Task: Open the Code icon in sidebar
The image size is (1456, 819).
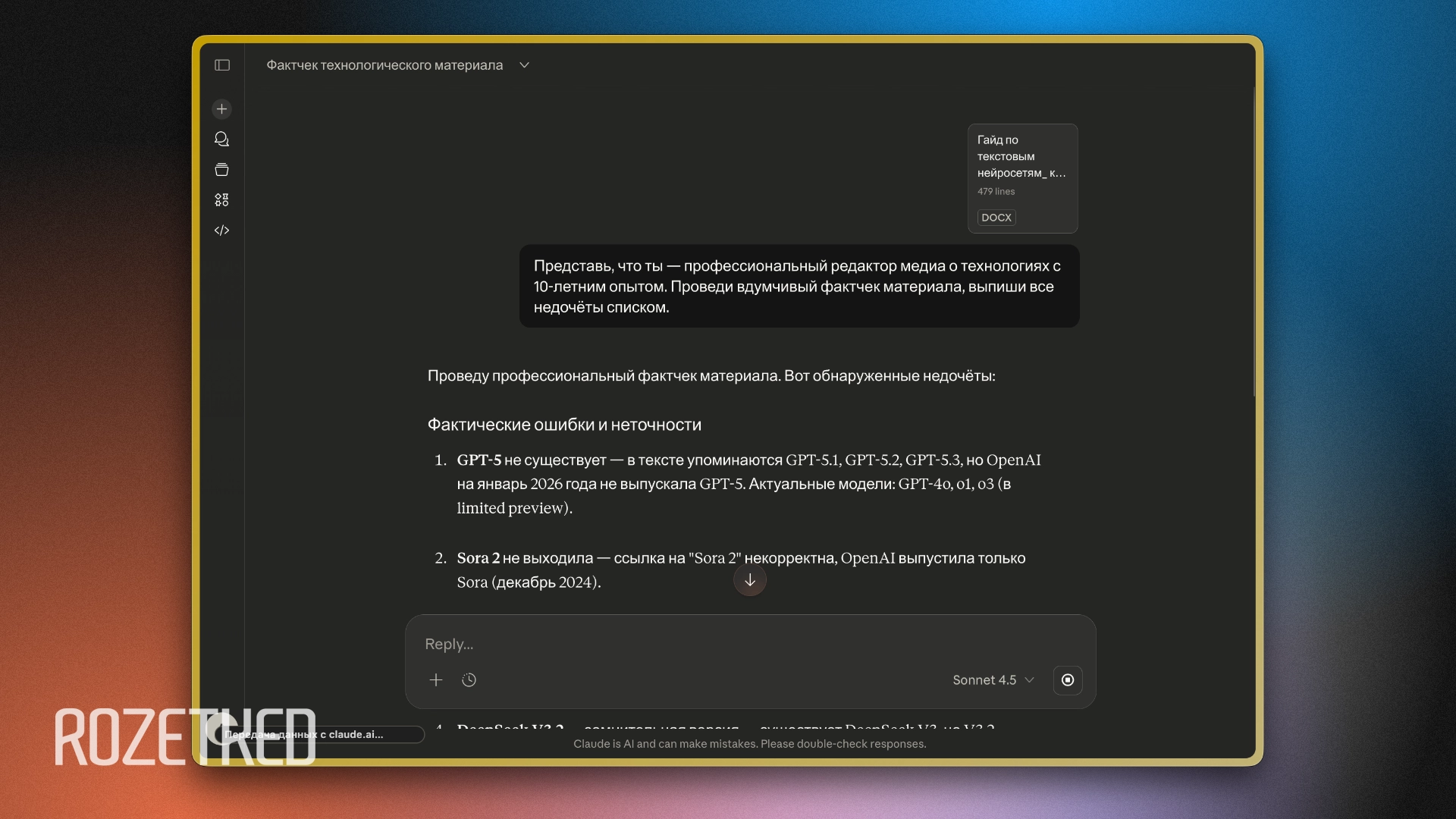Action: tap(221, 231)
